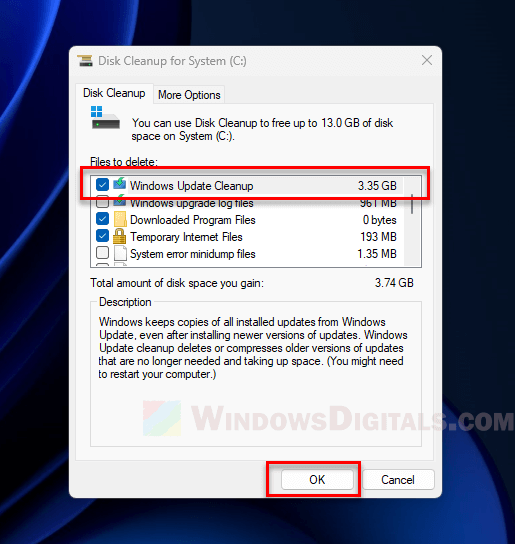Select the Windows Update Cleanup row label

pyautogui.click(x=192, y=186)
